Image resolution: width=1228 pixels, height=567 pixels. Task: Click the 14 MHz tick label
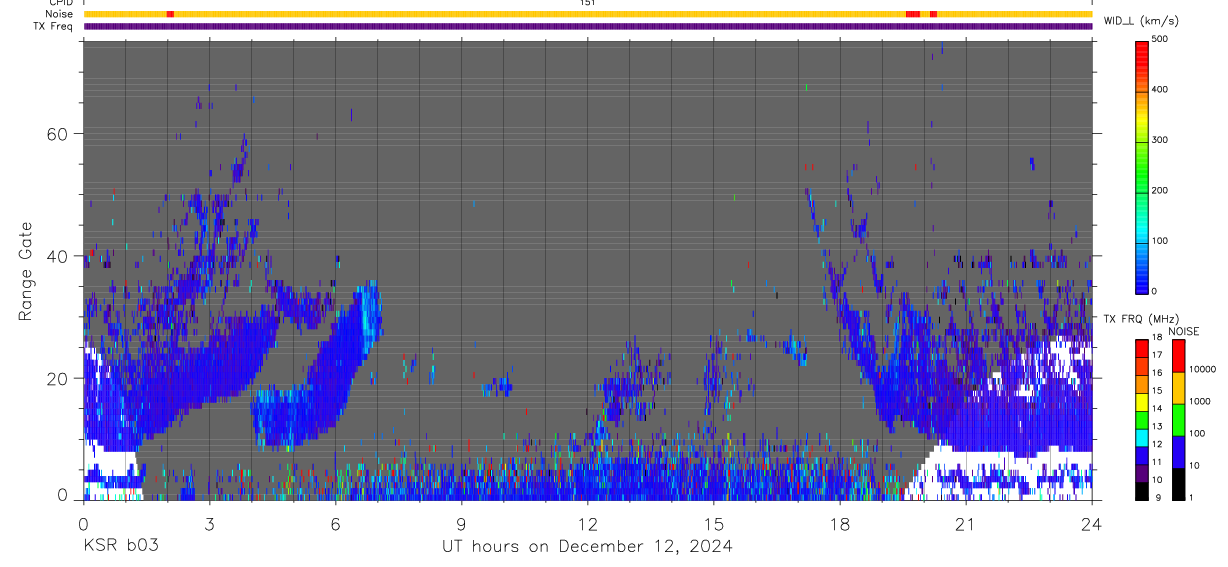[1158, 408]
